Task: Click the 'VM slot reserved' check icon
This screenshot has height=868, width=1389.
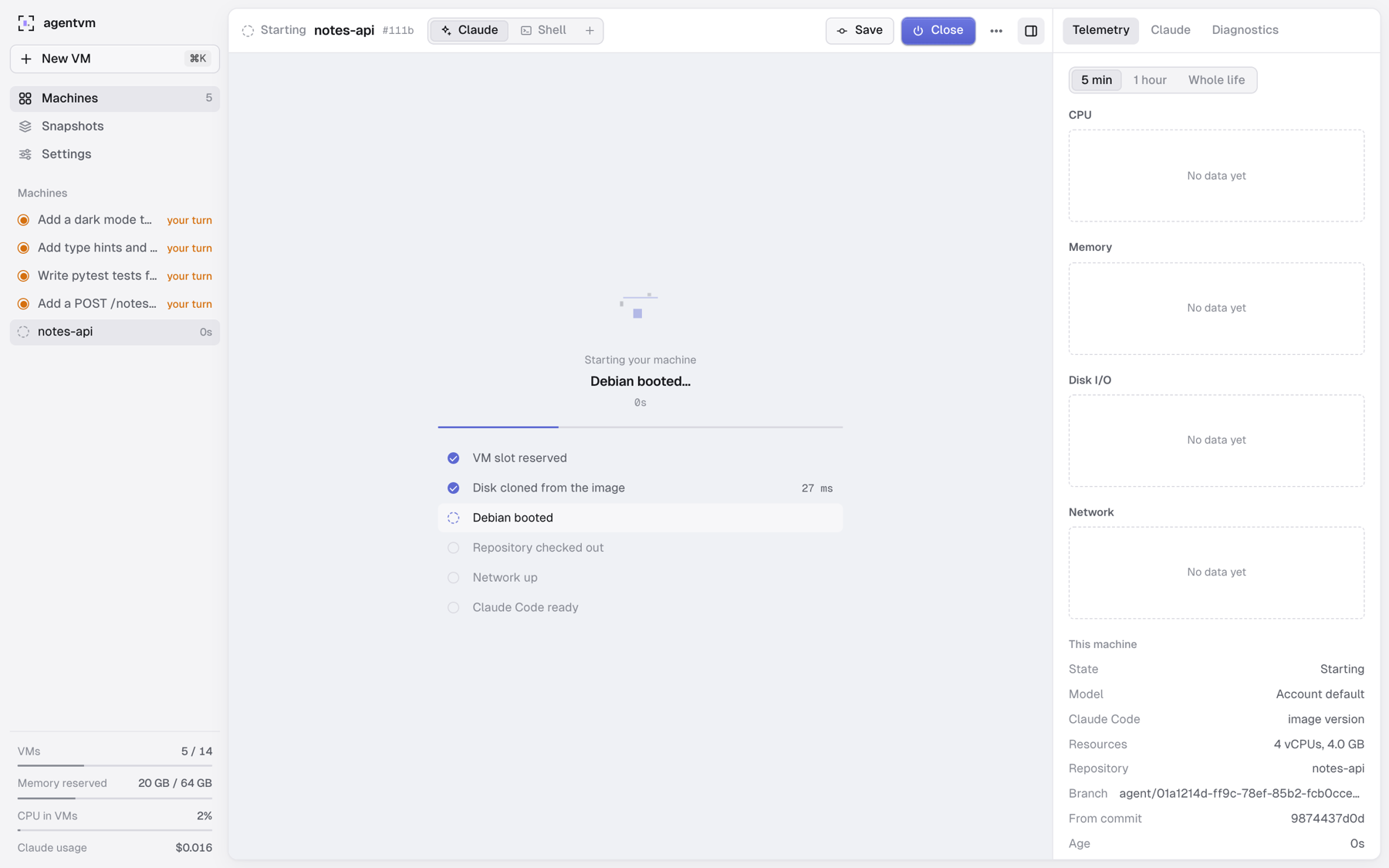Action: click(x=454, y=458)
